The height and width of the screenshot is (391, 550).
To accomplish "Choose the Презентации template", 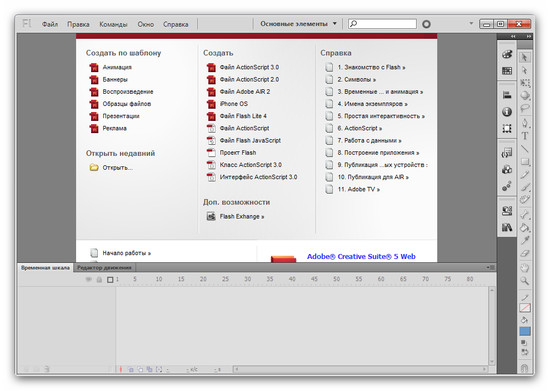I will coord(115,116).
